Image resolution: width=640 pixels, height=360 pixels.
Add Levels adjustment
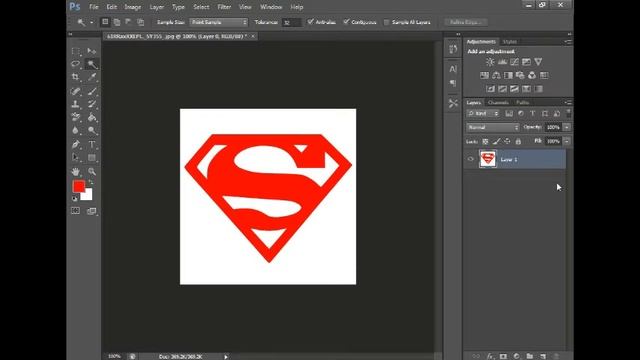click(502, 62)
